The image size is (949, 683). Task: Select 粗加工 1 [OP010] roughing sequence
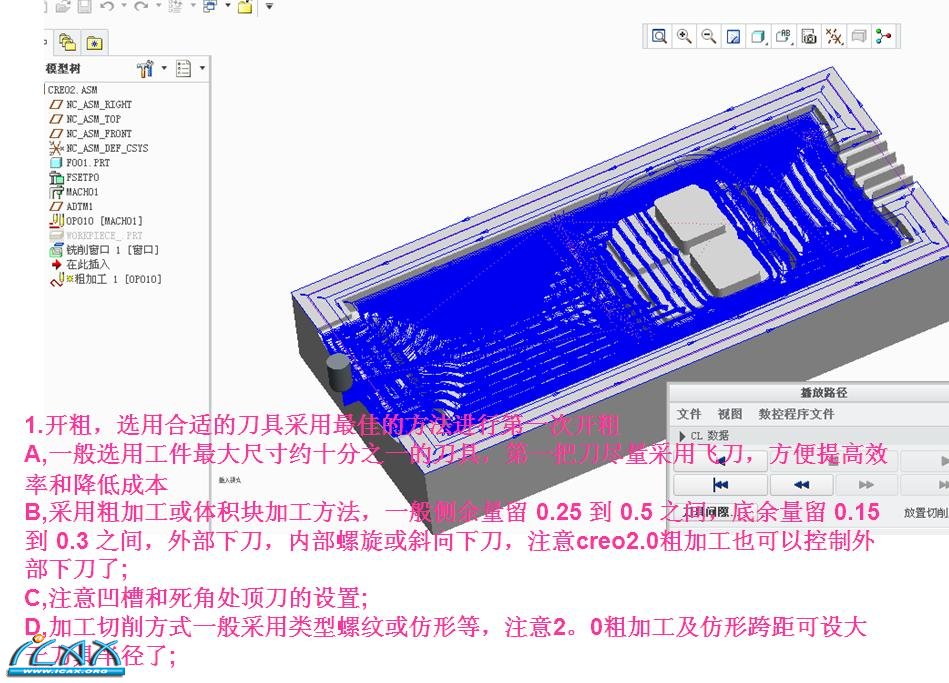(106, 279)
